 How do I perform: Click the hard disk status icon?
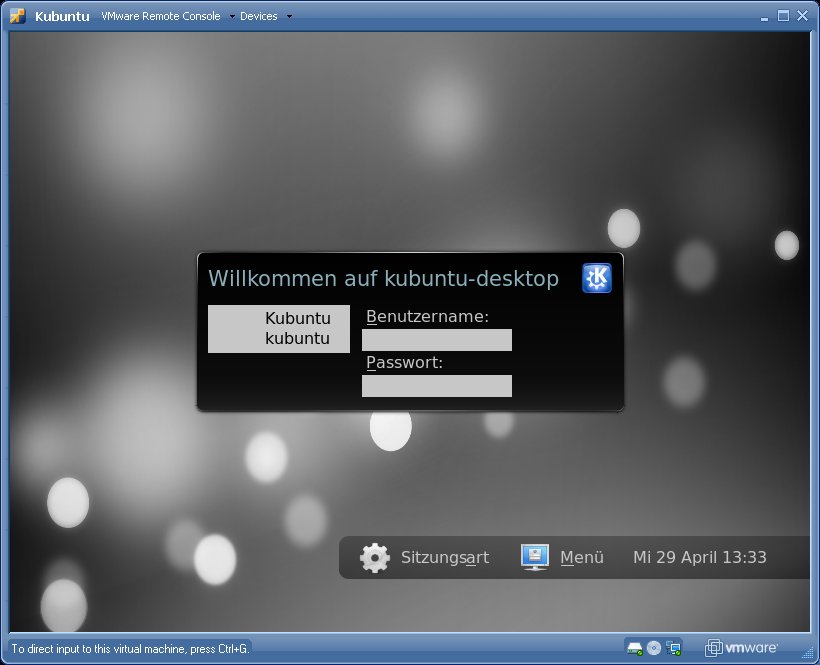pos(634,649)
